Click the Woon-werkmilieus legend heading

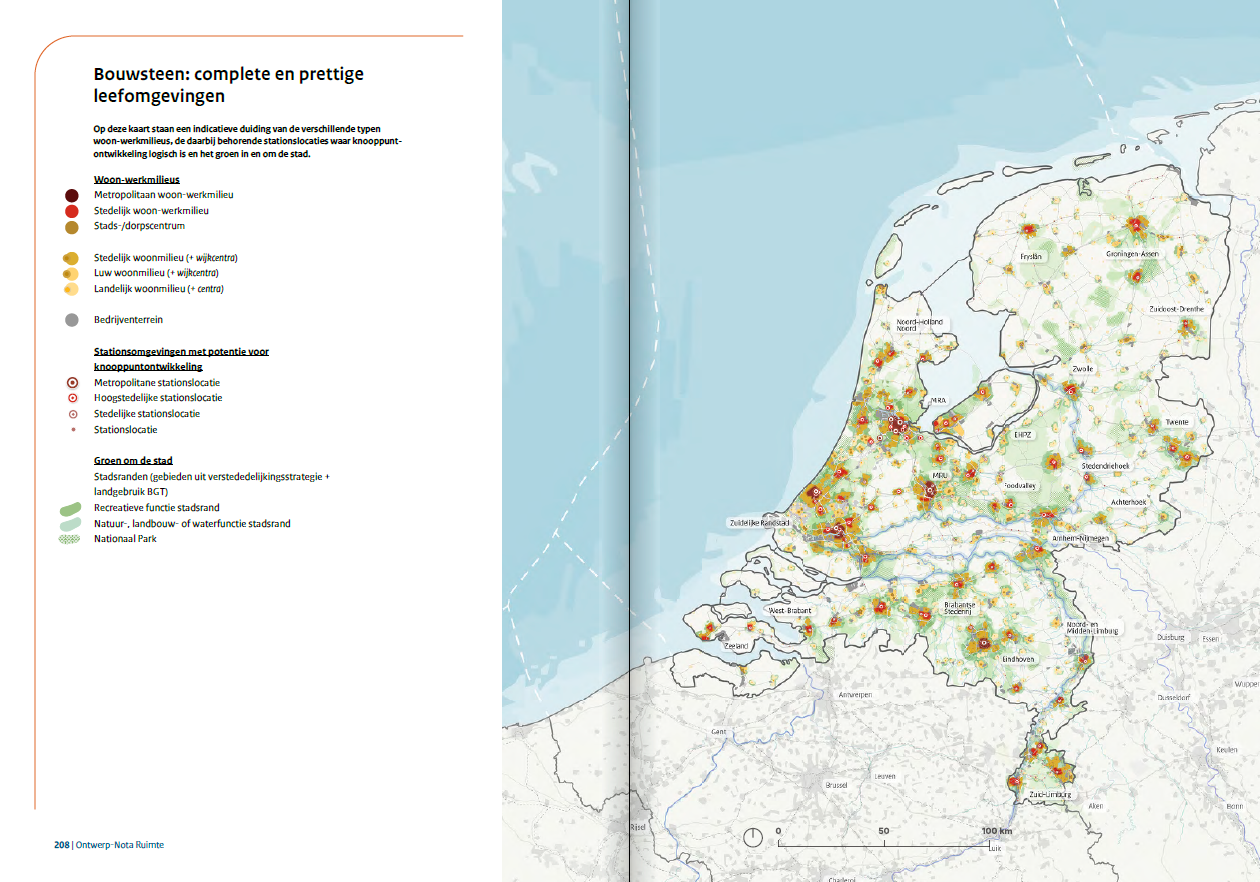(x=136, y=179)
